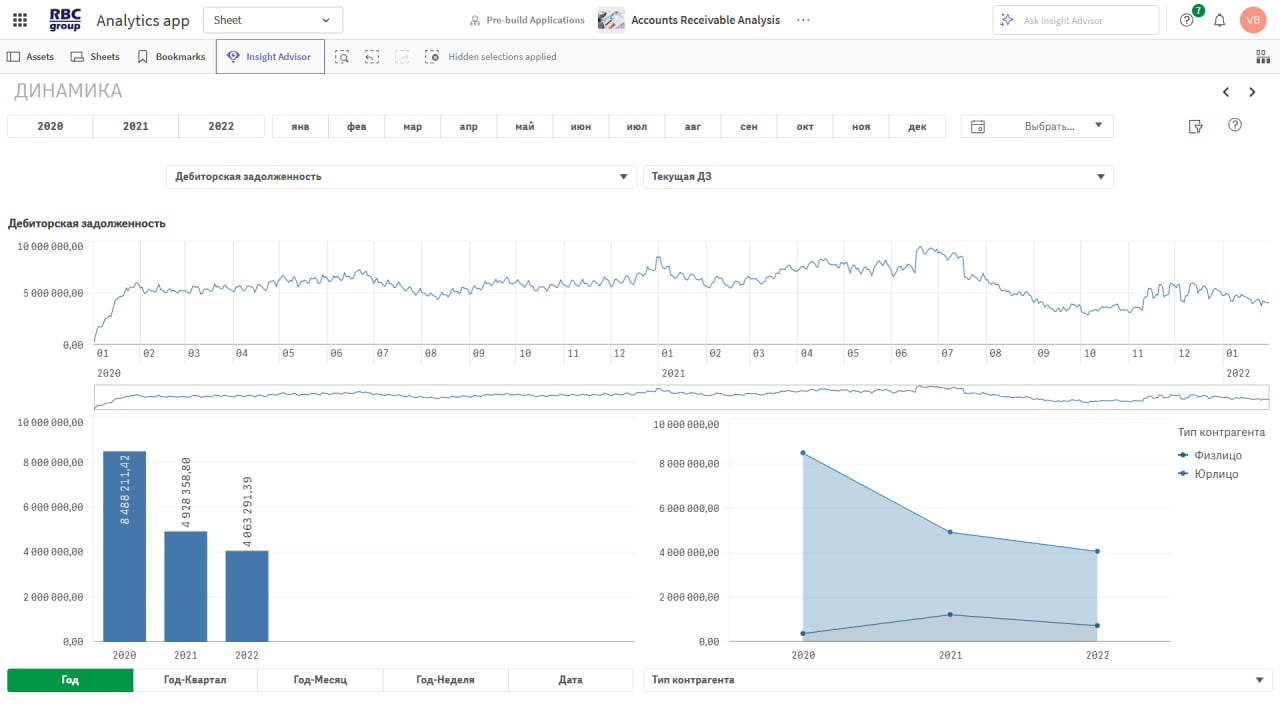Click the notifications bell icon
This screenshot has height=720, width=1280.
tap(1219, 20)
